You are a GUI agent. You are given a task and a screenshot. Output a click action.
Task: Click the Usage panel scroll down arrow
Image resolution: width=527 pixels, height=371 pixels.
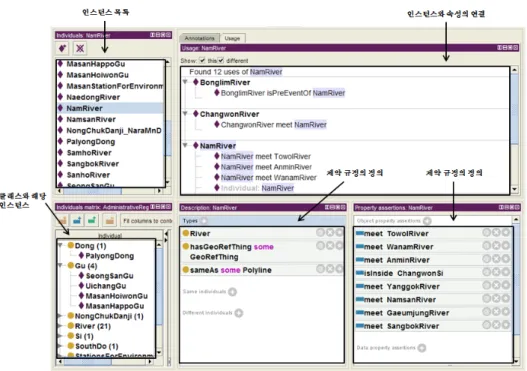(515, 189)
